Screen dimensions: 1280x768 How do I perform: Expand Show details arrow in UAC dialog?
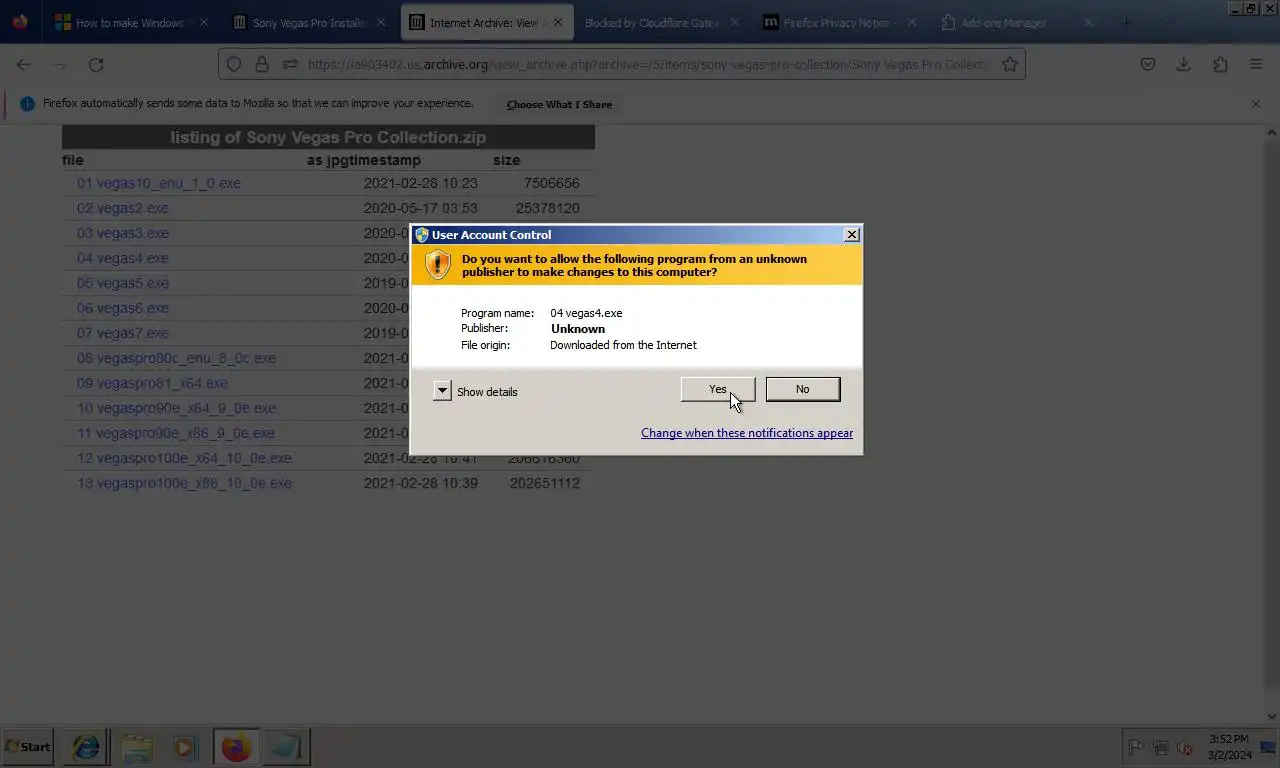coord(442,391)
